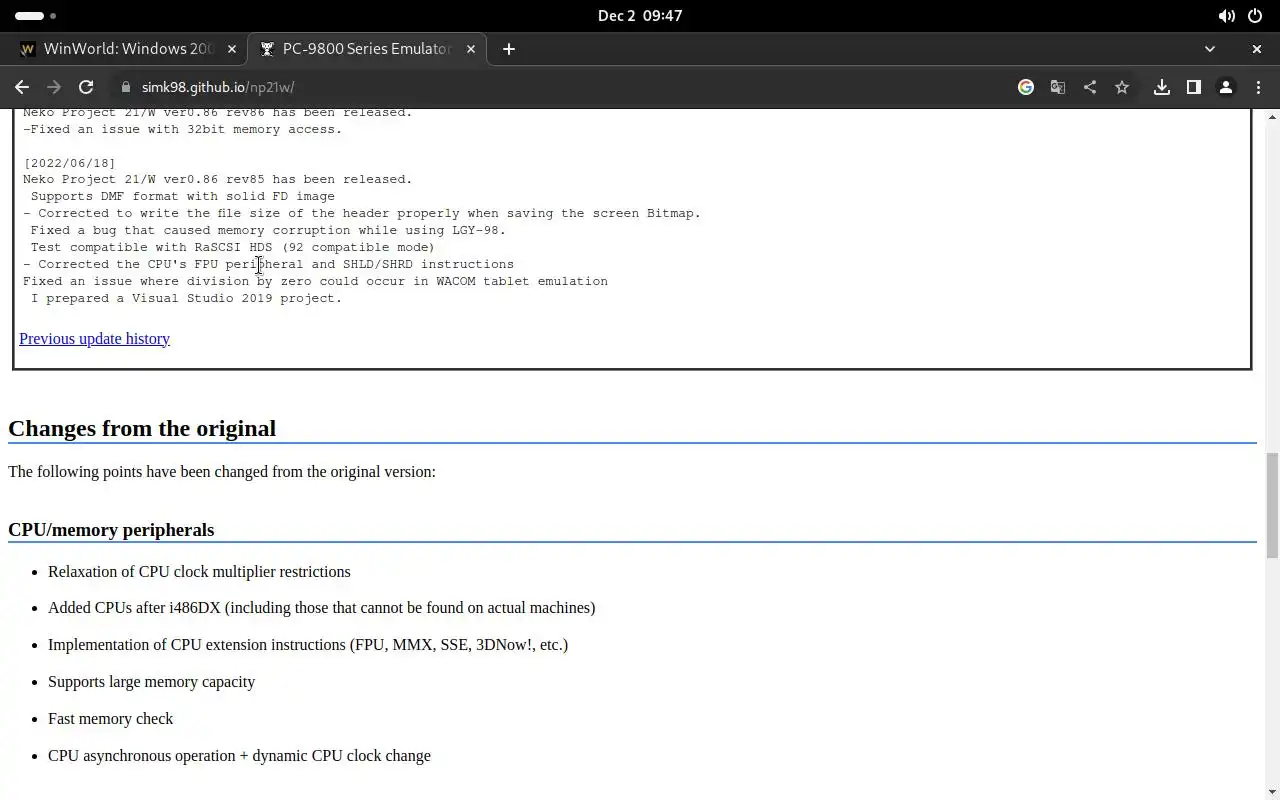Click the forward navigation arrow
This screenshot has height=800, width=1280.
coord(54,87)
